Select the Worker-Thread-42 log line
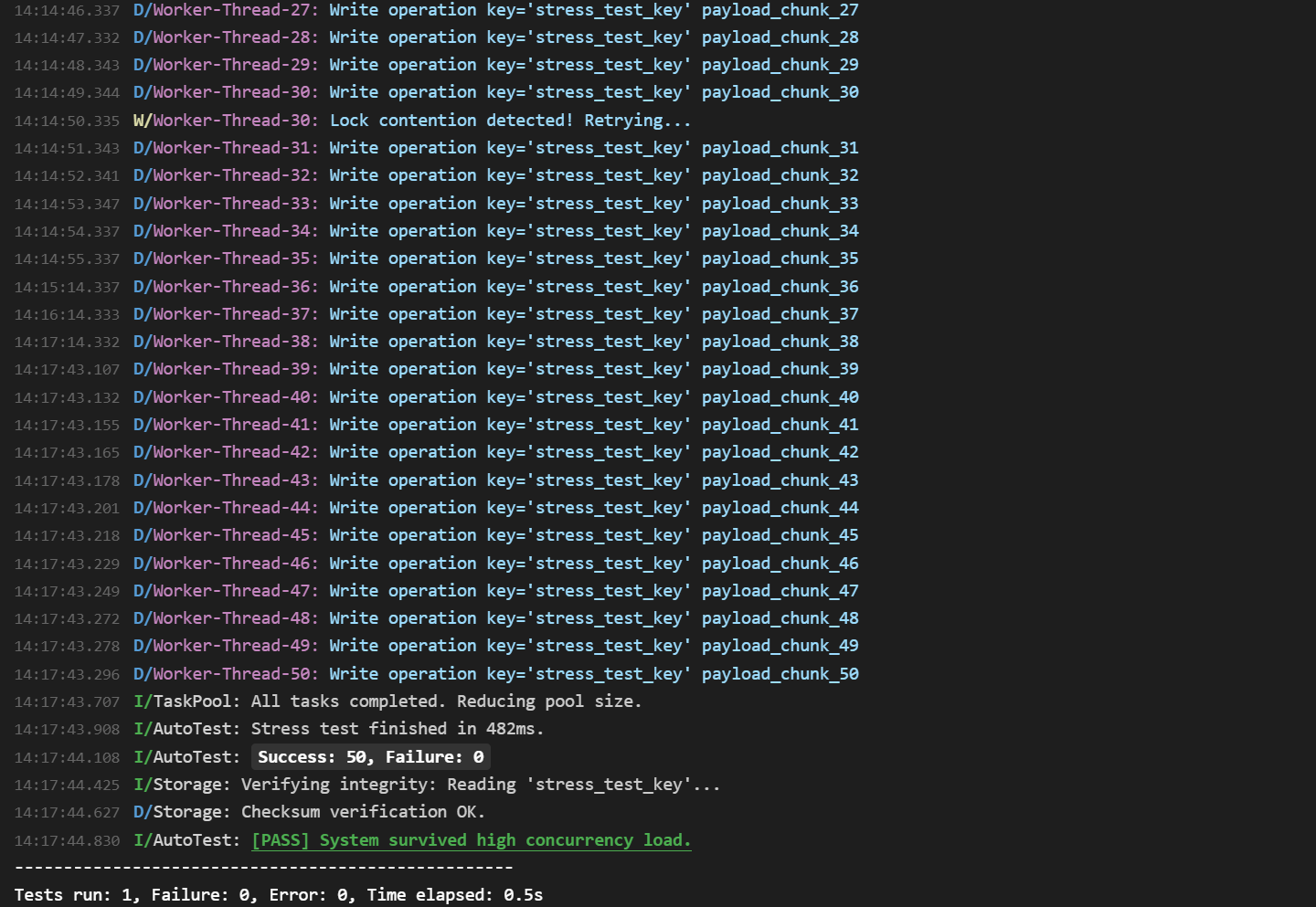 click(437, 452)
